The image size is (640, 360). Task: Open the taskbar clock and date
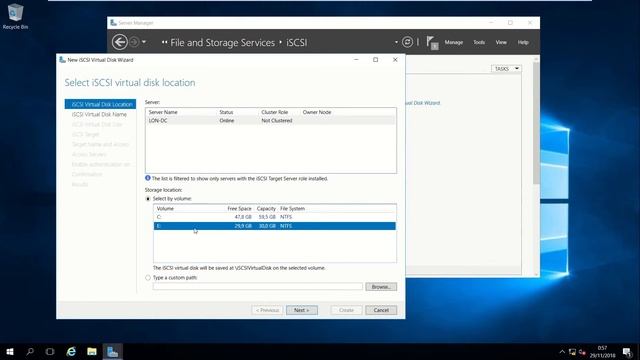pos(602,351)
